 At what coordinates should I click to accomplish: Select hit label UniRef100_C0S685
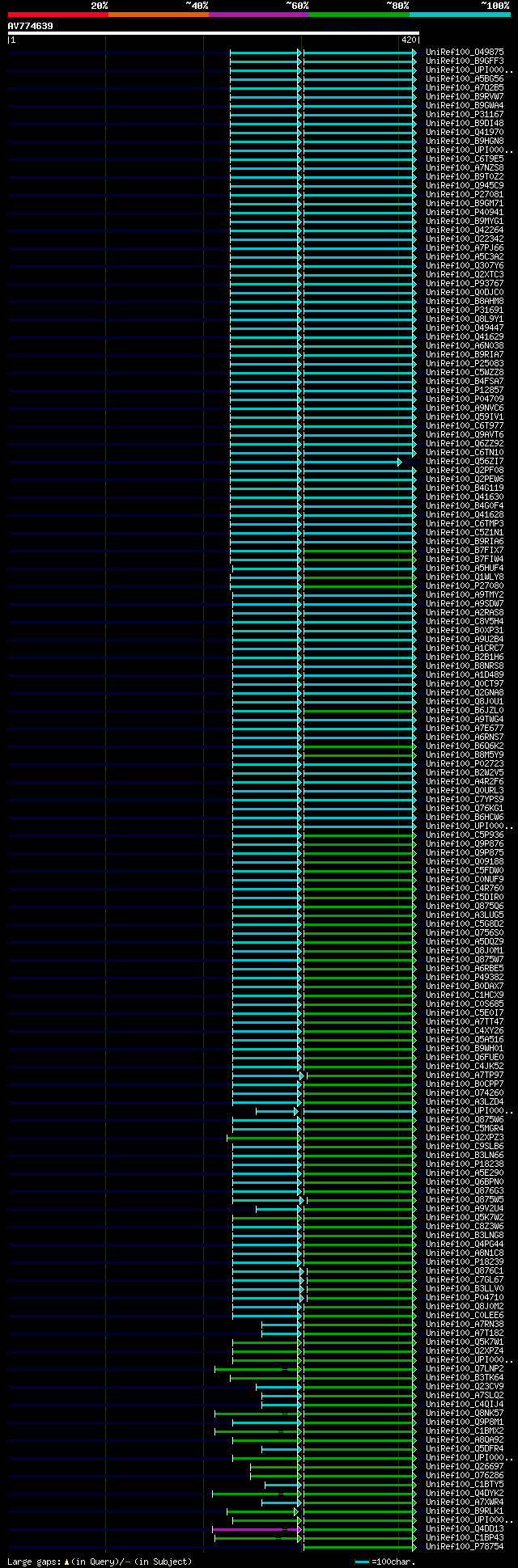[x=465, y=1004]
